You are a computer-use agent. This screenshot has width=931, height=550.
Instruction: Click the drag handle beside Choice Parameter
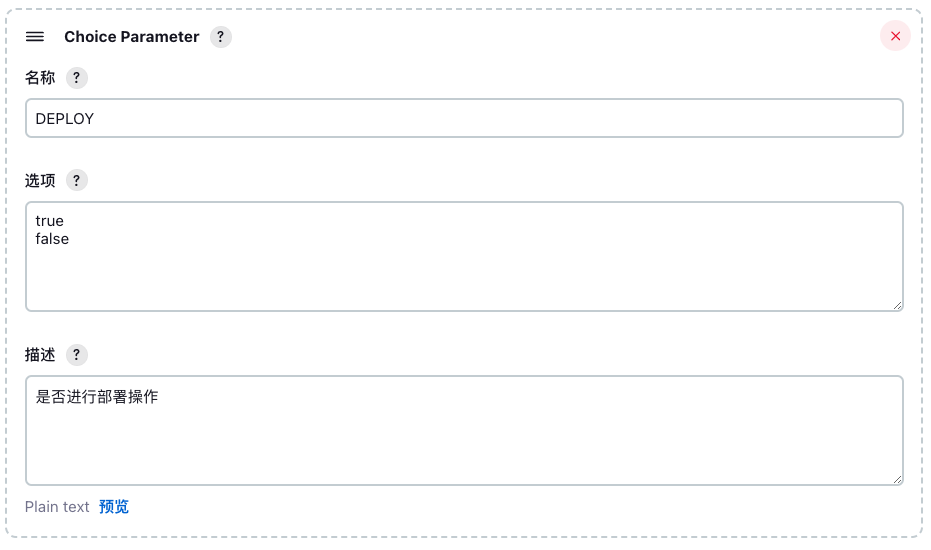pos(35,37)
